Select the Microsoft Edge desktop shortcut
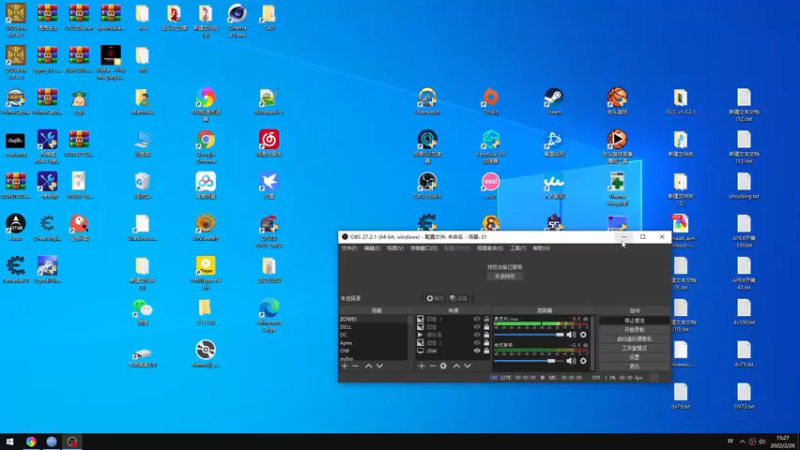Viewport: 800px width, 450px height. [269, 315]
